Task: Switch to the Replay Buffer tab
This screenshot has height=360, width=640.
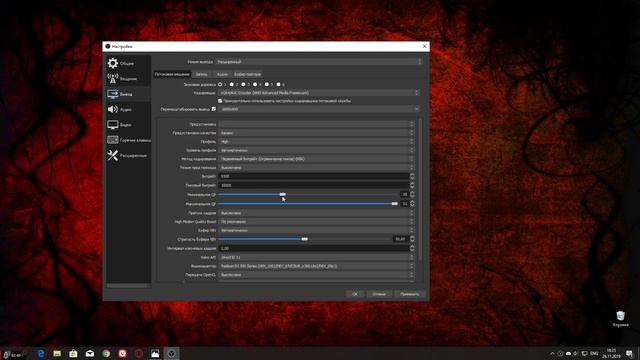Action: point(247,74)
